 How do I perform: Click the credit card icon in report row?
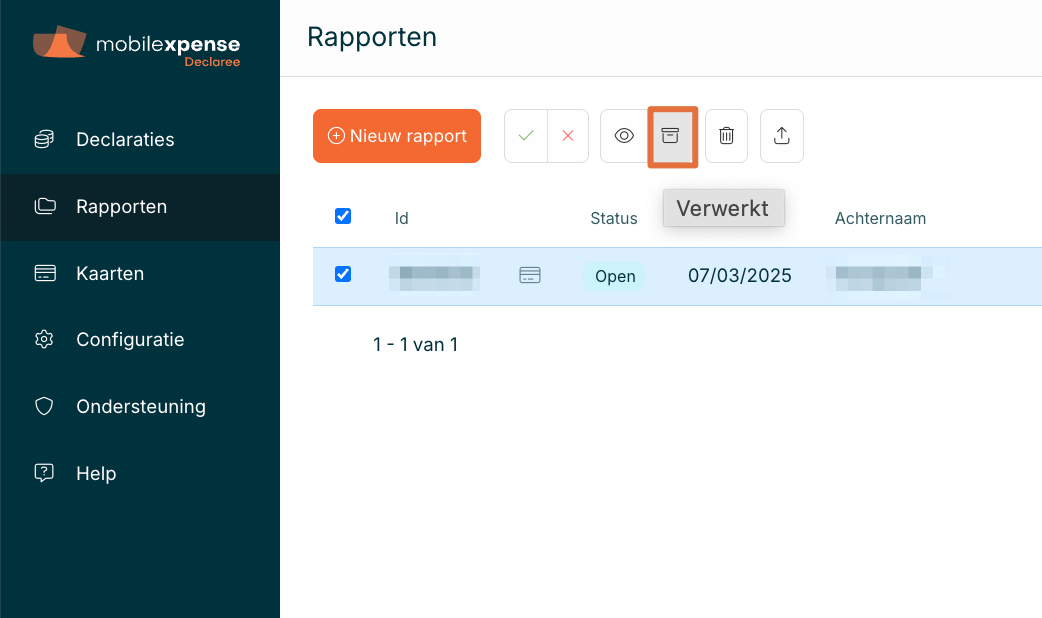coord(530,276)
